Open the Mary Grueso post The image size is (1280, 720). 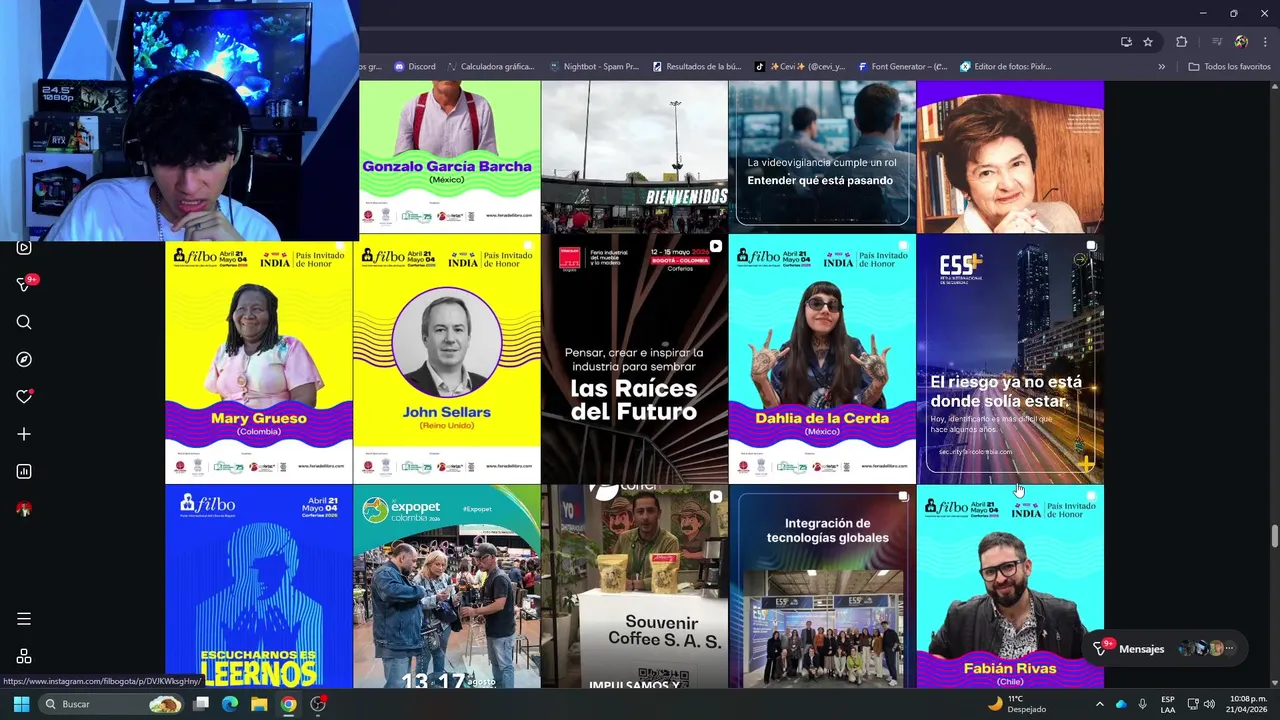[259, 360]
